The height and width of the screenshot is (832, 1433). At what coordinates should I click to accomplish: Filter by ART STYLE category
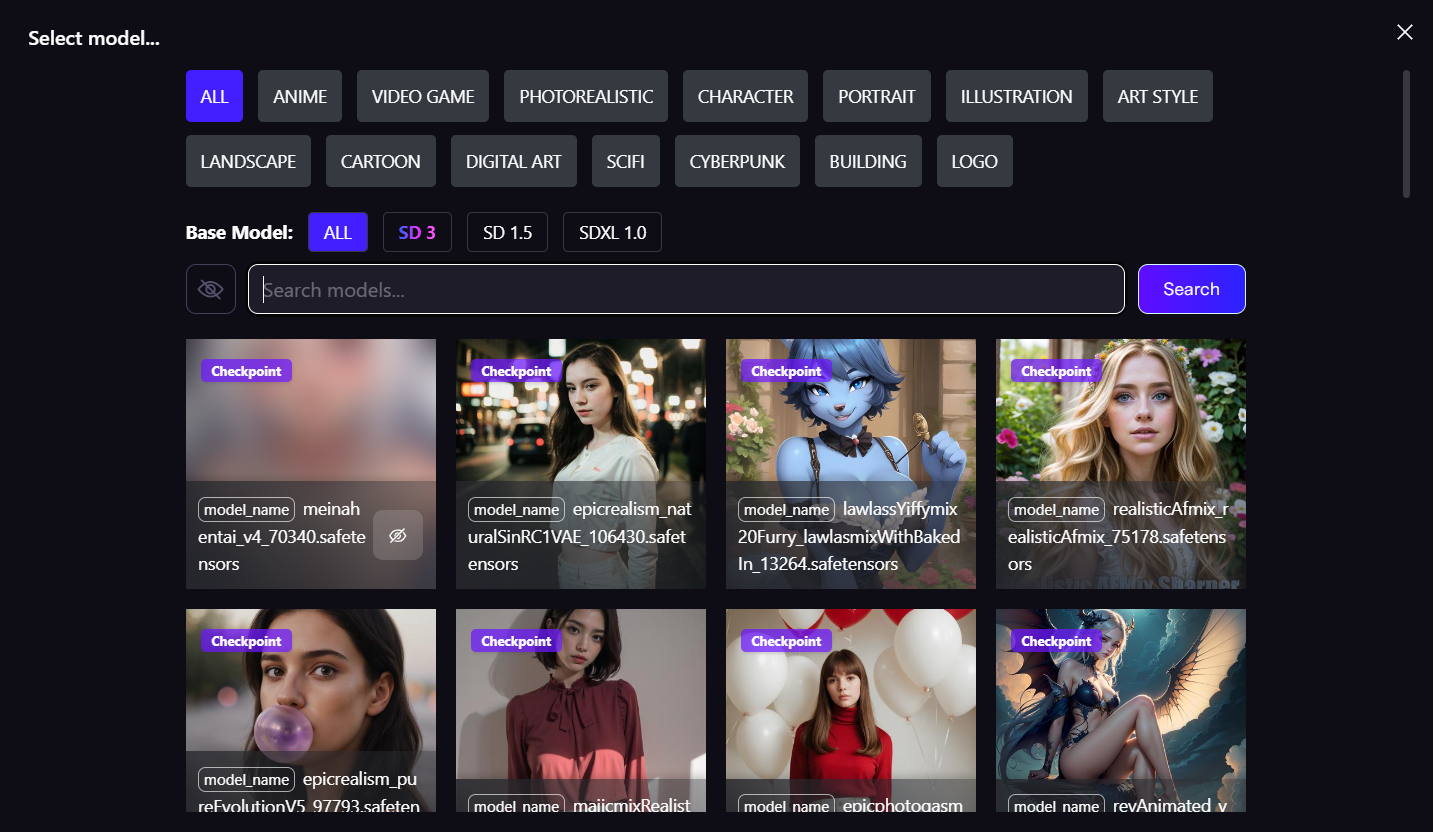point(1158,96)
